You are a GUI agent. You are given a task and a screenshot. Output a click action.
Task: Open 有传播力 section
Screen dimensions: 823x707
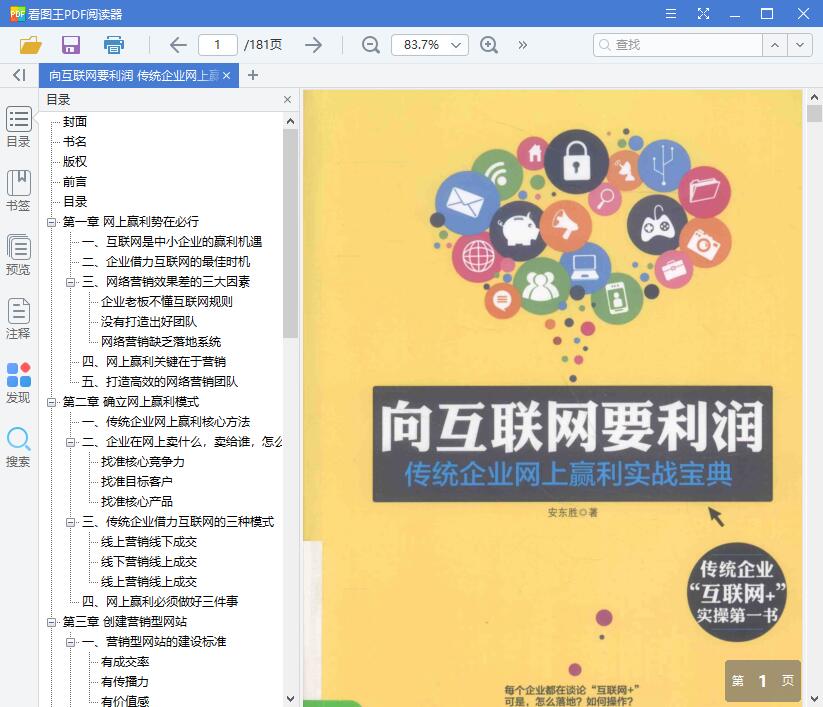(x=125, y=682)
